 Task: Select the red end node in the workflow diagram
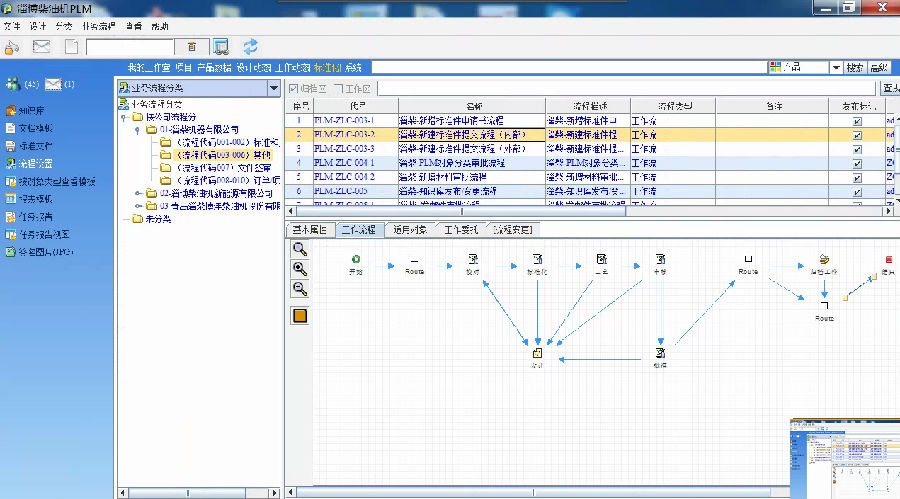coord(888,260)
